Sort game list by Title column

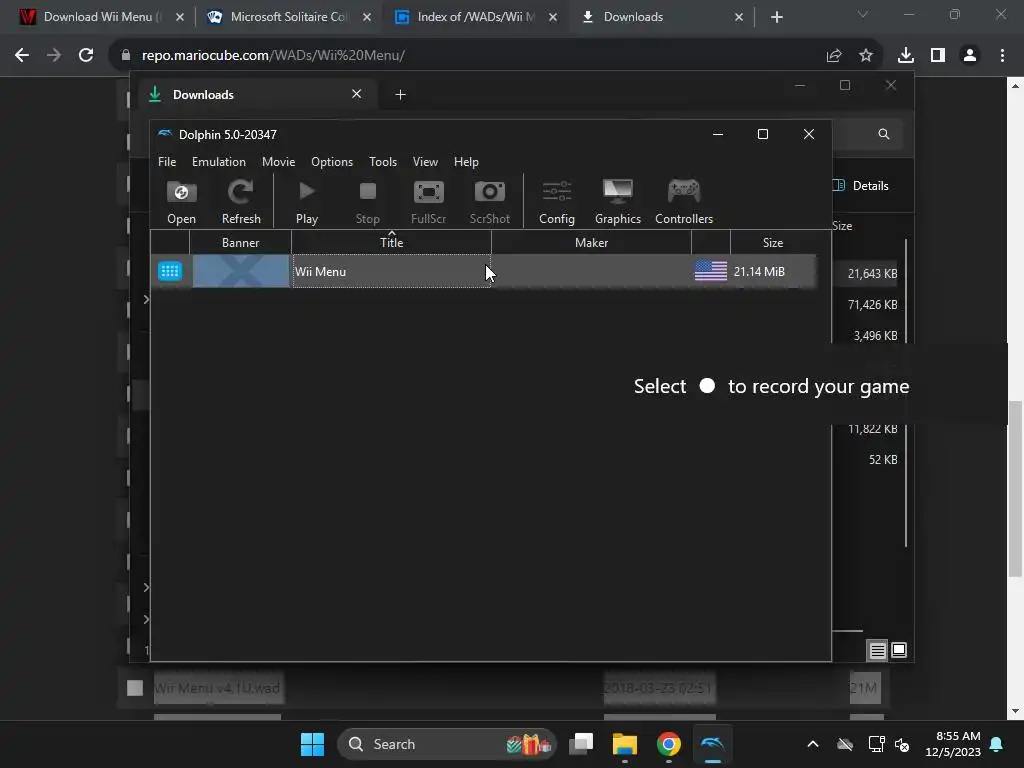[391, 242]
